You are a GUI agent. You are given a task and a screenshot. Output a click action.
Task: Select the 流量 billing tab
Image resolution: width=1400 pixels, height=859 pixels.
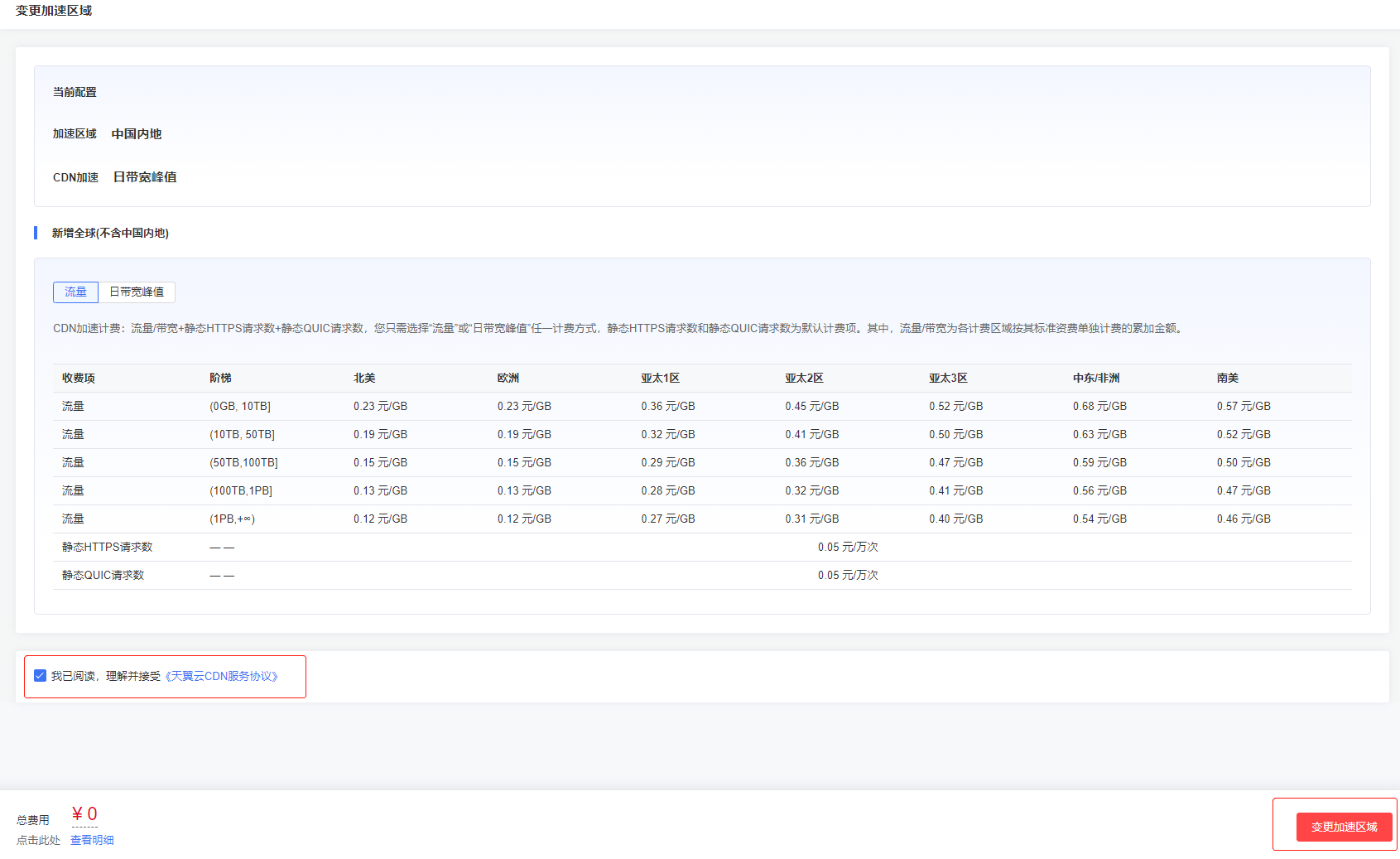click(x=75, y=292)
